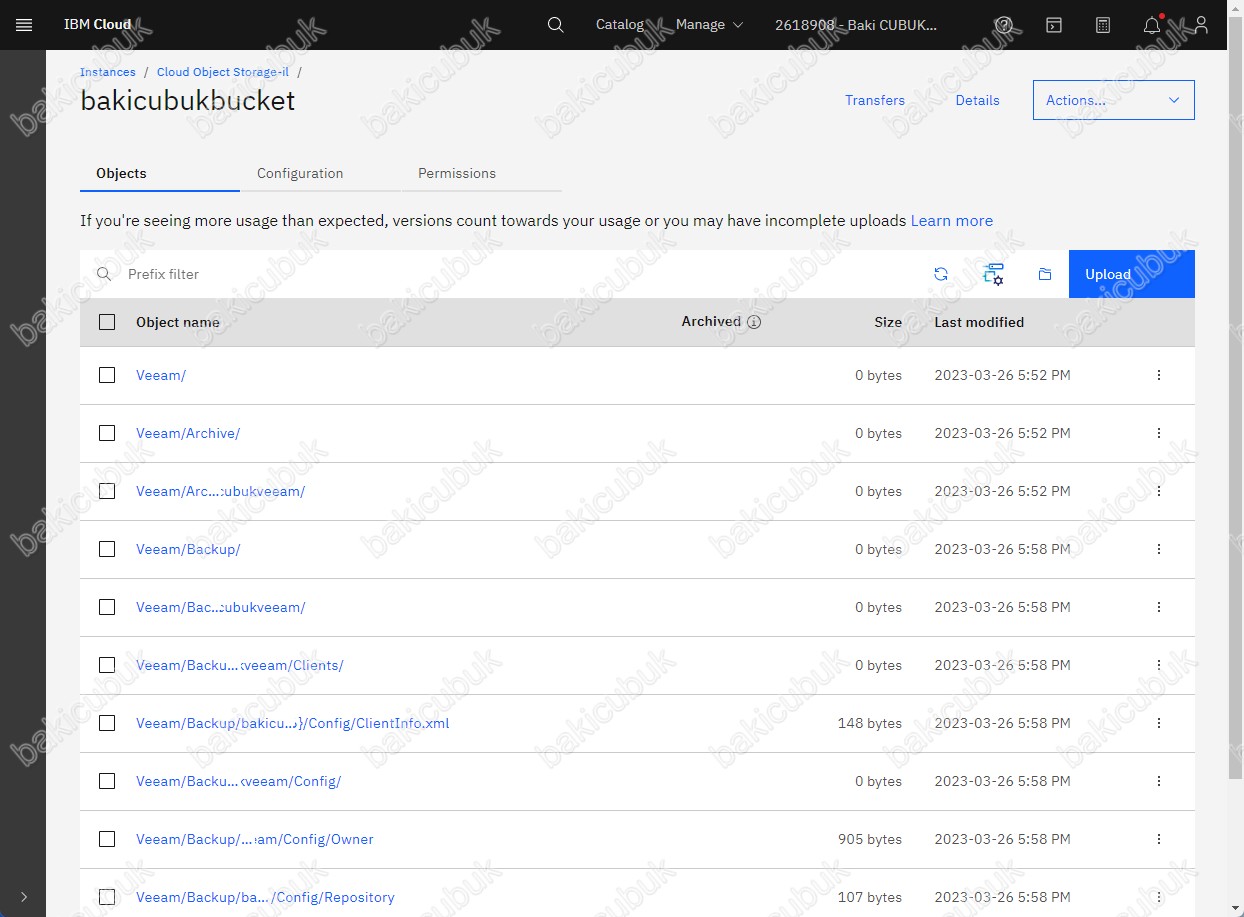Viewport: 1244px width, 917px height.
Task: Open overflow menu for Veeam/Archive/ row
Action: 1159,433
